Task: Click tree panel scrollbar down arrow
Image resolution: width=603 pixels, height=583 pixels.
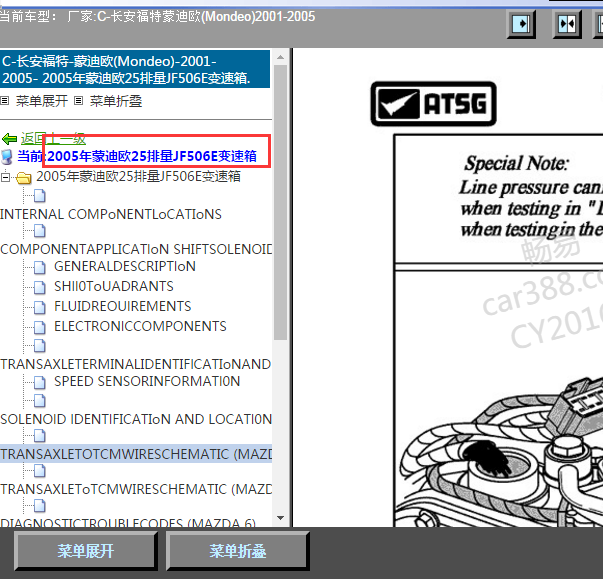Action: pyautogui.click(x=281, y=518)
